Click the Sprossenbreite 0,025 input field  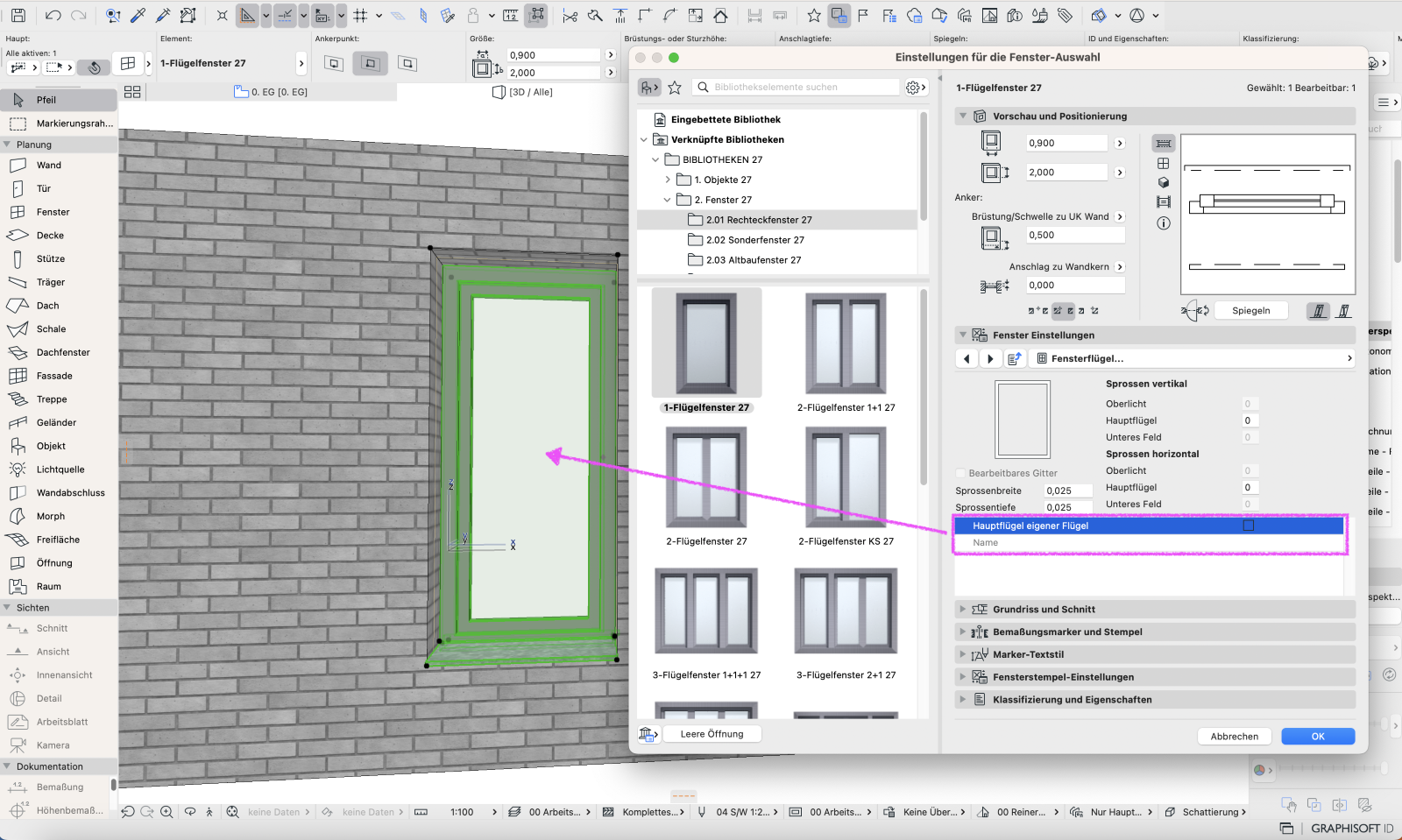pyautogui.click(x=1068, y=491)
